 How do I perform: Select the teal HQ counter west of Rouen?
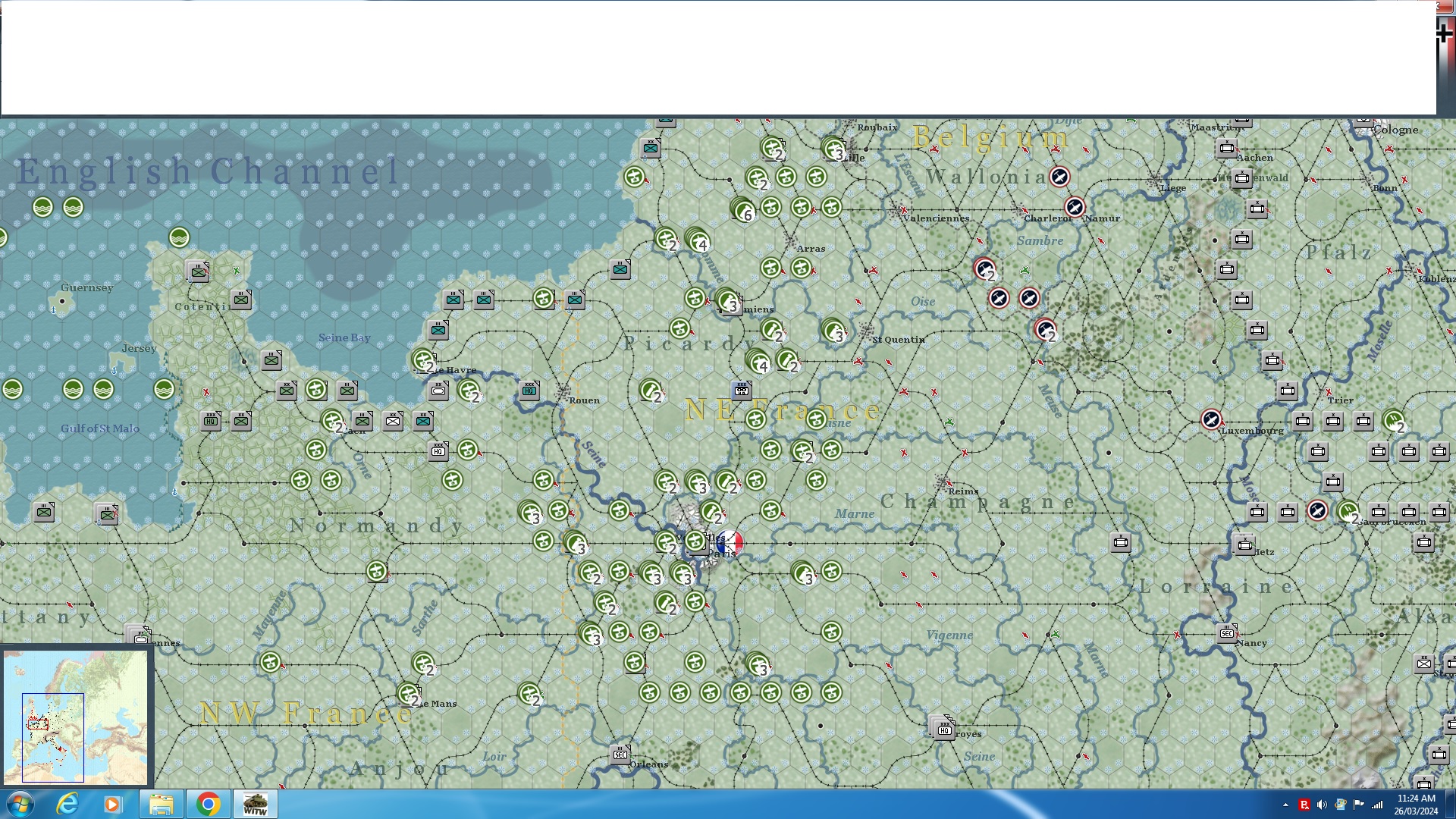coord(529,391)
